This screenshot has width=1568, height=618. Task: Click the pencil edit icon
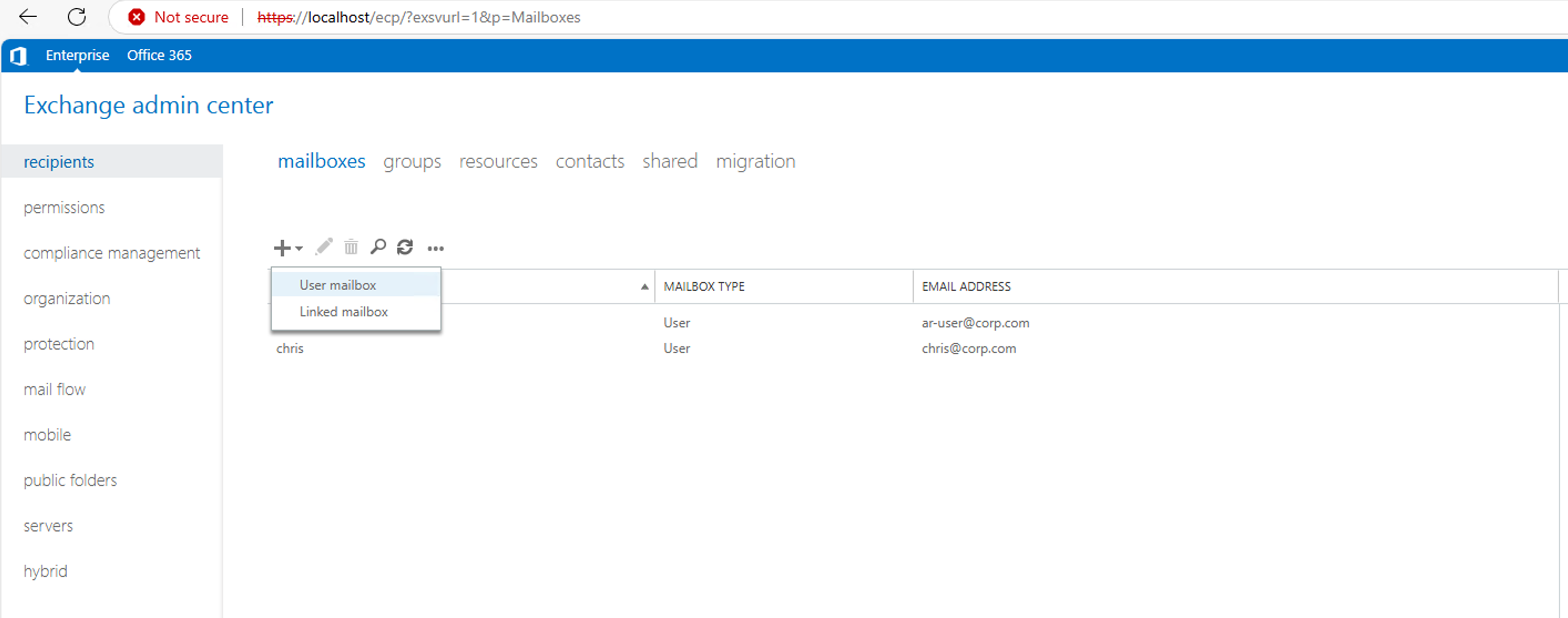point(324,247)
